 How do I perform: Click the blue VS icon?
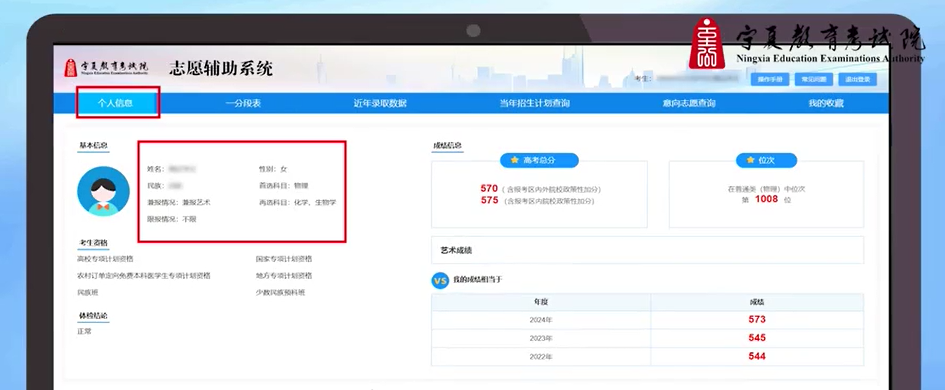click(441, 280)
